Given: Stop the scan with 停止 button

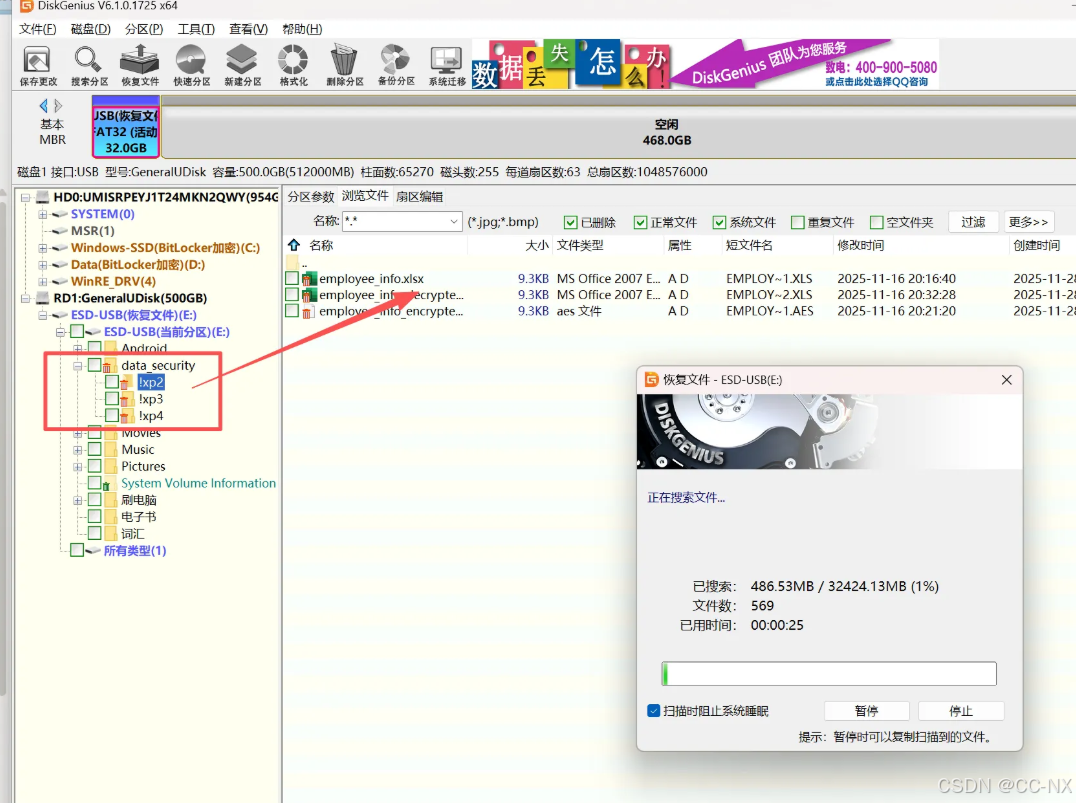Looking at the screenshot, I should click(961, 711).
